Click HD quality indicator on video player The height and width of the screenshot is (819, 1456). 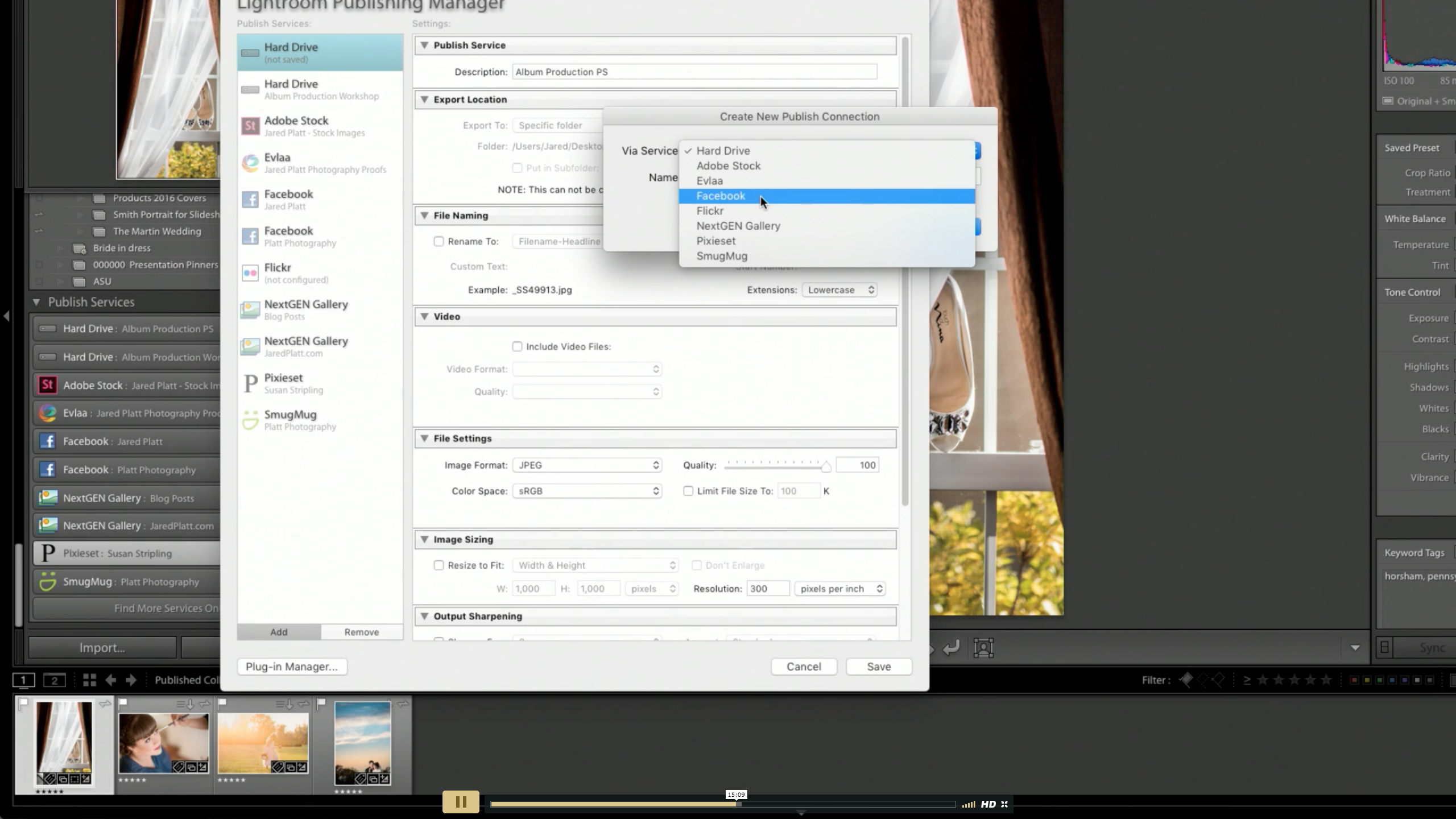coord(988,804)
